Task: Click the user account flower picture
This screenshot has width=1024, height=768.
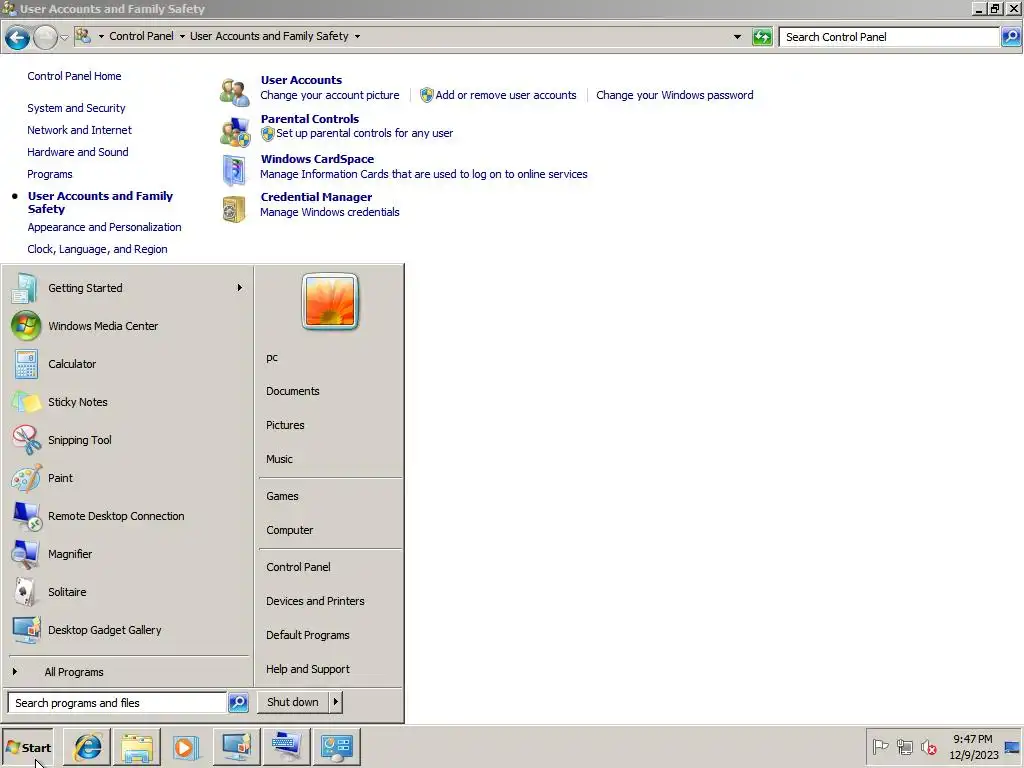Action: coord(330,302)
